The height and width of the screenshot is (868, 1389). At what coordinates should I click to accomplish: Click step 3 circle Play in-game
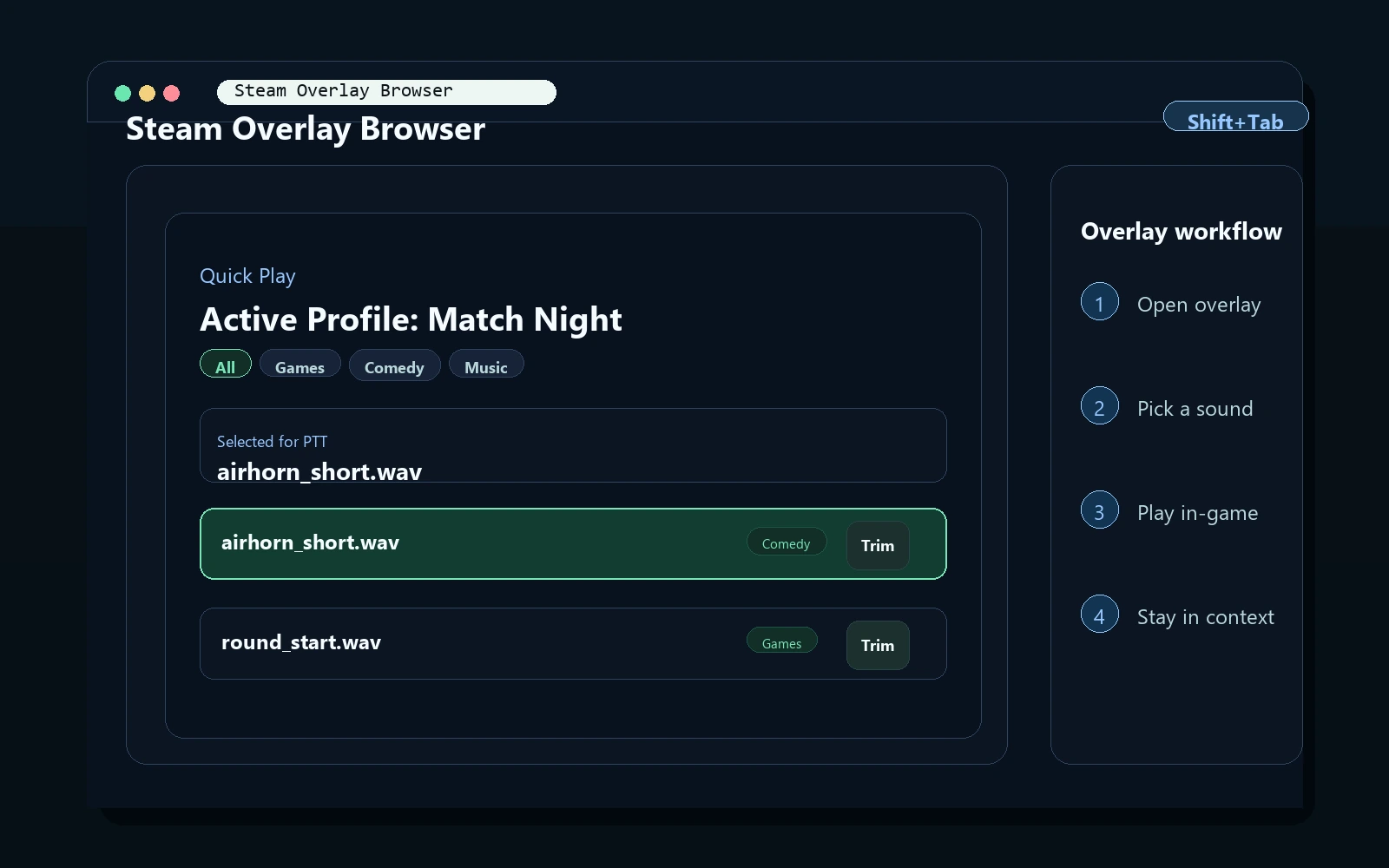pyautogui.click(x=1100, y=510)
